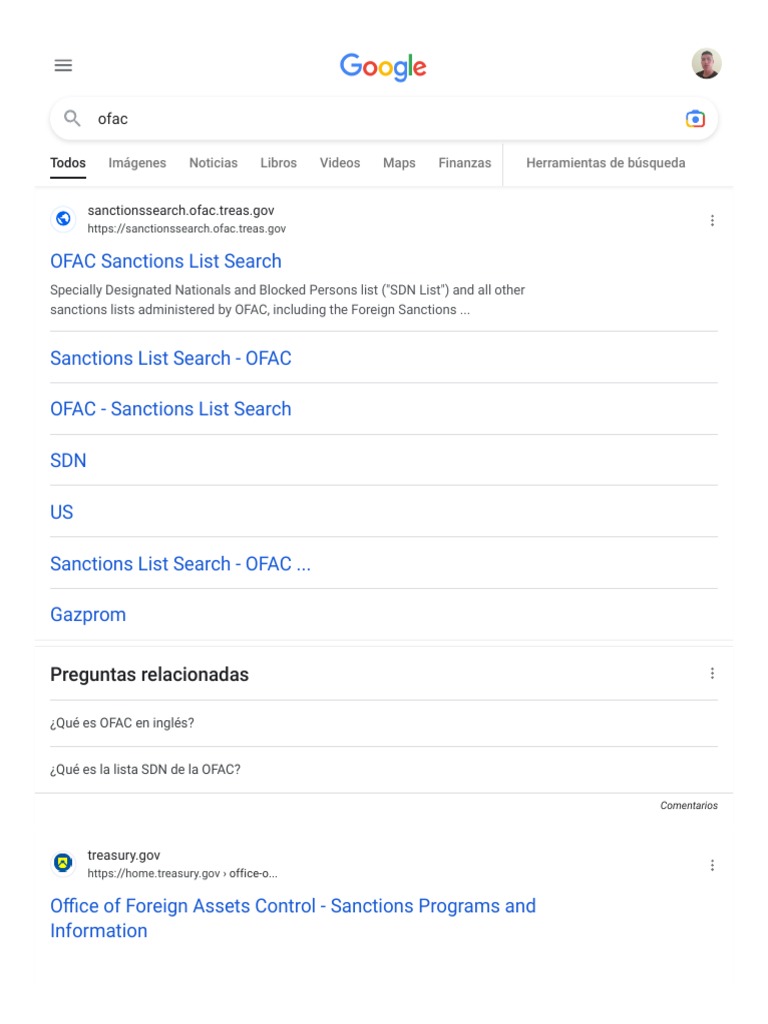Open the SDN sitelink

click(x=68, y=461)
